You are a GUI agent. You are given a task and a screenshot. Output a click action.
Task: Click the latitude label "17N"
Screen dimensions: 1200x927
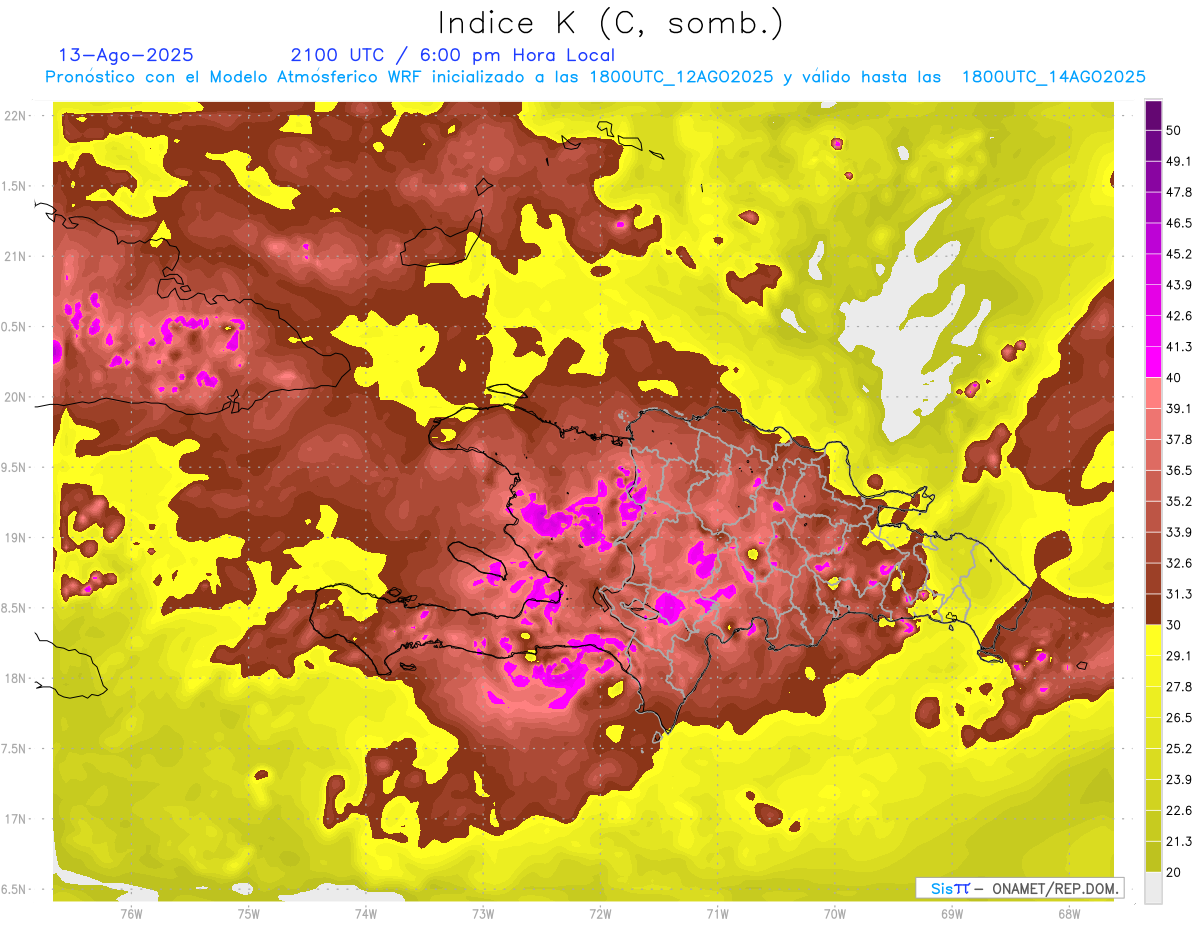coord(15,819)
